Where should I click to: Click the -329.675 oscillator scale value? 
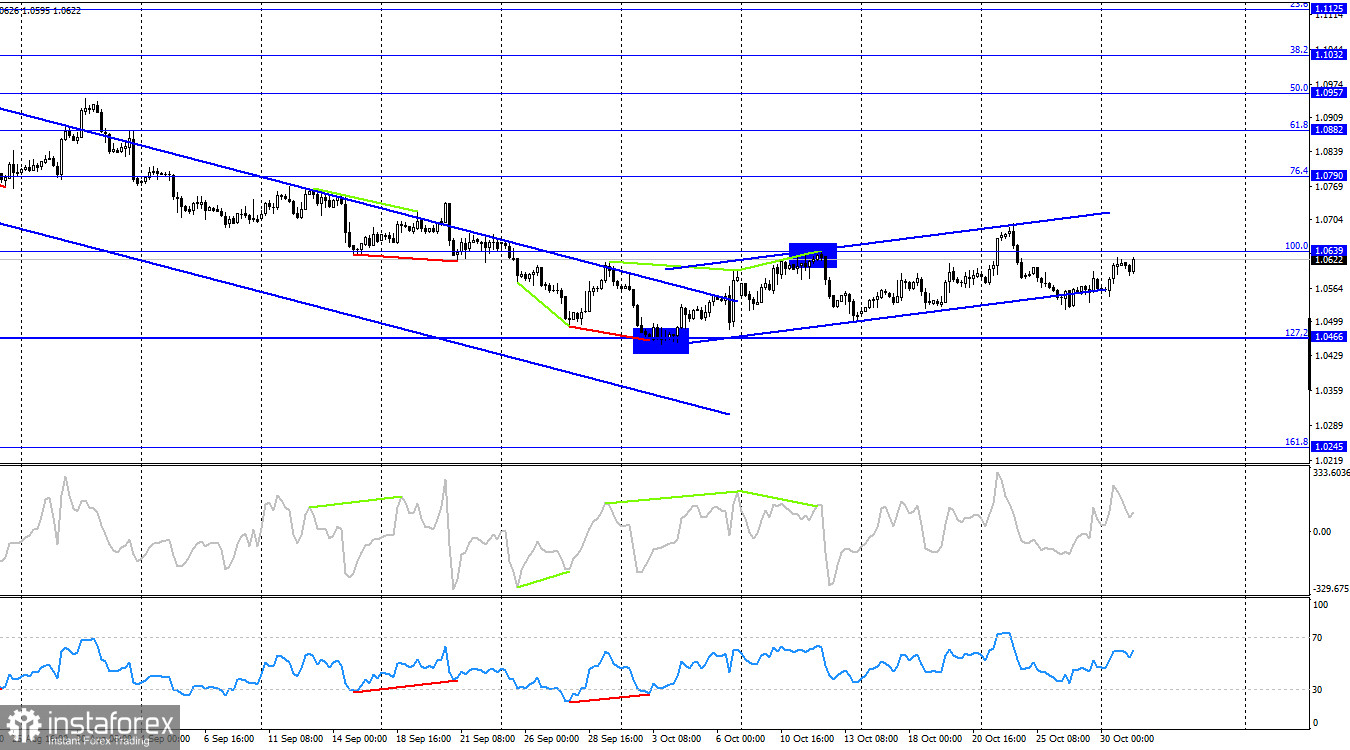click(x=1330, y=590)
